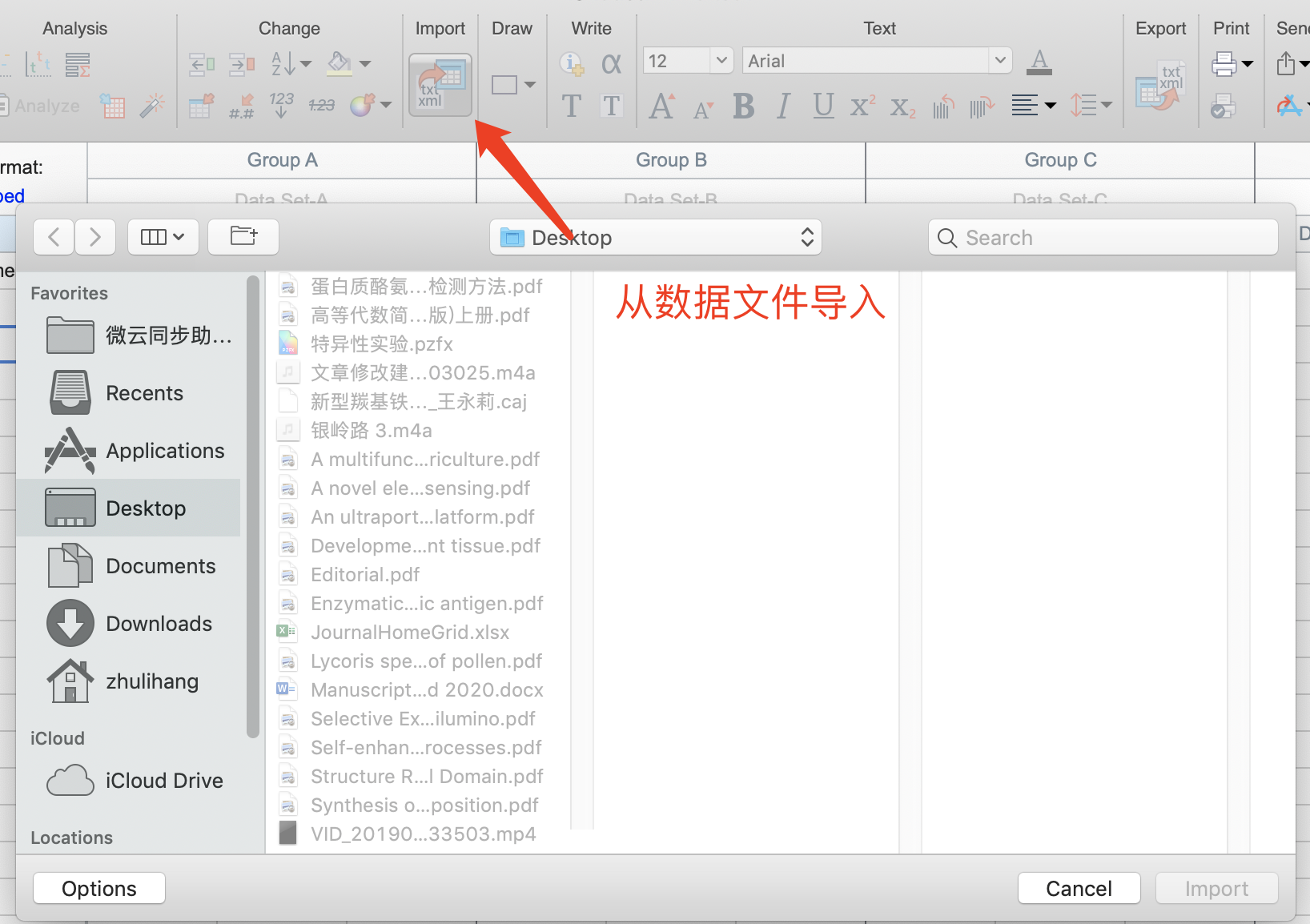
Task: Open the Desktop location popup menu
Action: click(656, 237)
